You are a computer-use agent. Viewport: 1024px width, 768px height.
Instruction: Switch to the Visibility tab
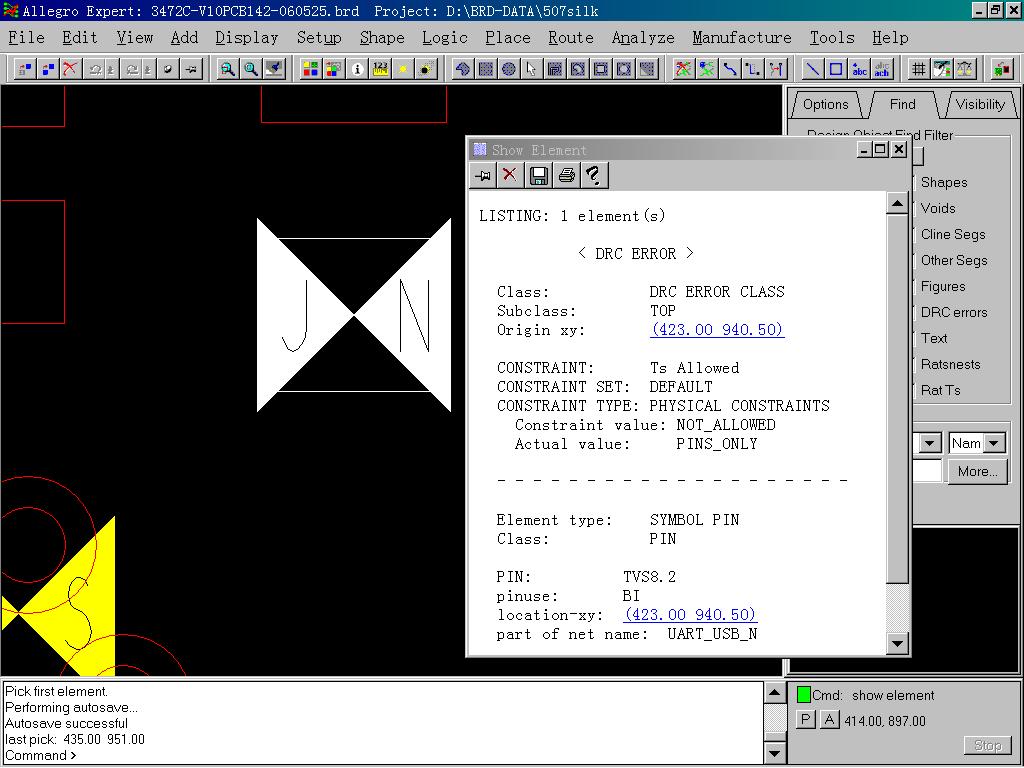[980, 104]
